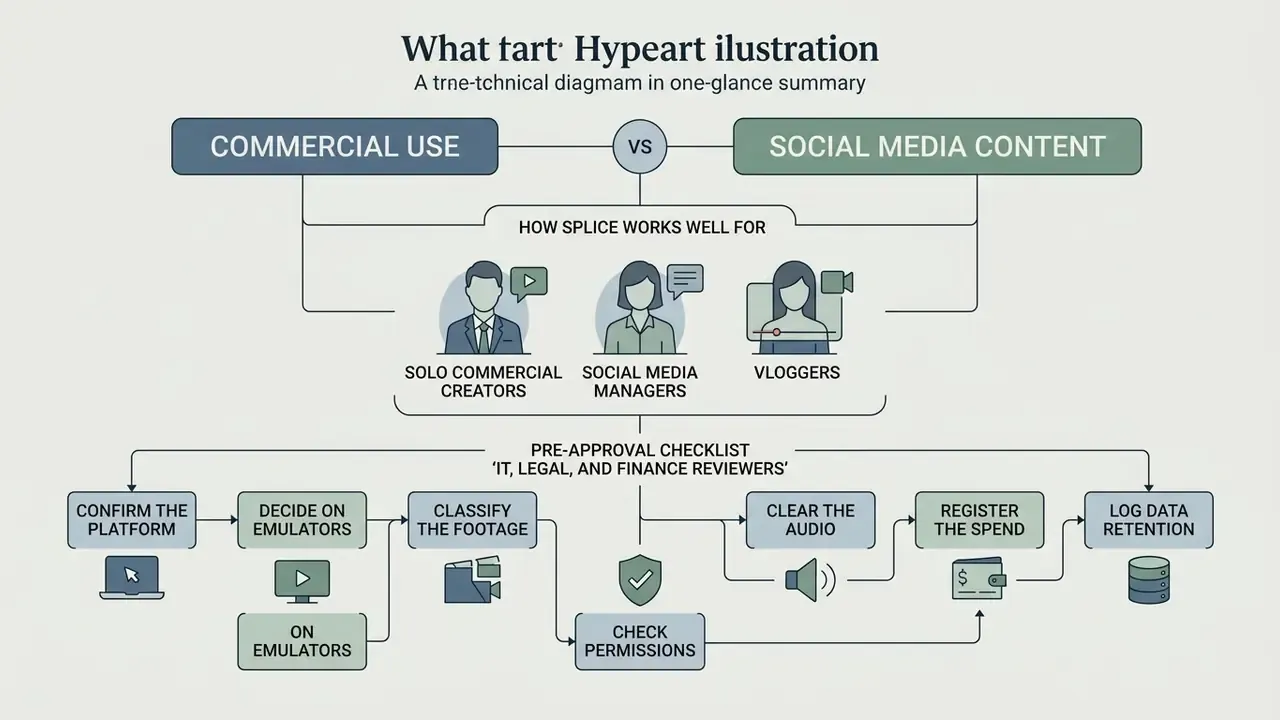Select the Decide on Emulators step
This screenshot has height=720, width=1280.
301,520
